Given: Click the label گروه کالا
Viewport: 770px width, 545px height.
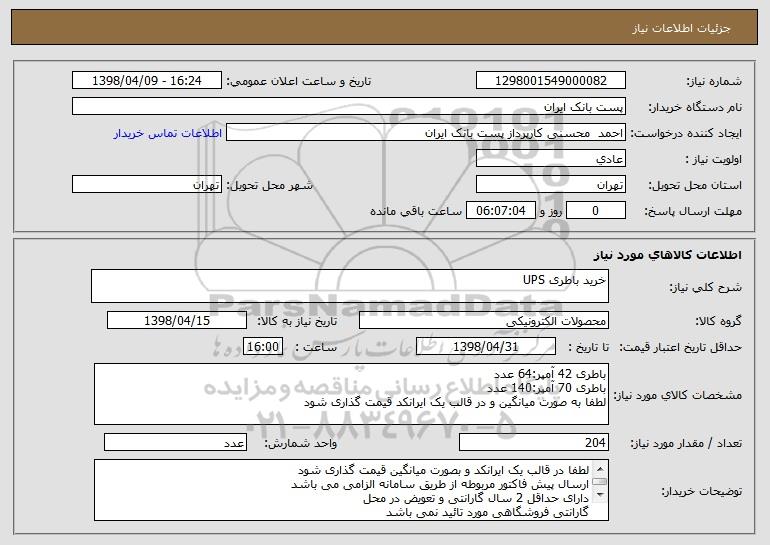Looking at the screenshot, I should [718, 322].
